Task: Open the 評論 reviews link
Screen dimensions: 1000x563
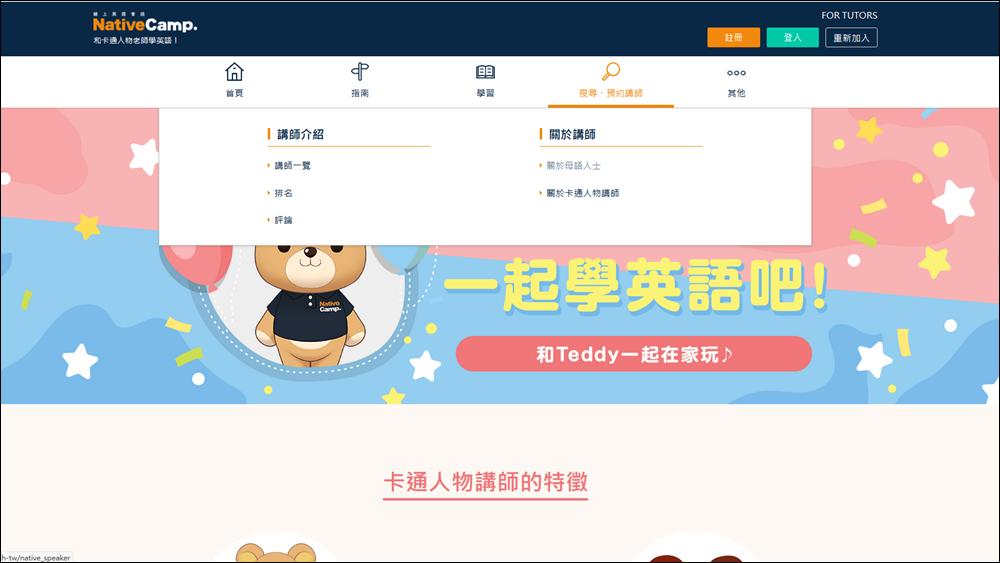Action: (283, 220)
